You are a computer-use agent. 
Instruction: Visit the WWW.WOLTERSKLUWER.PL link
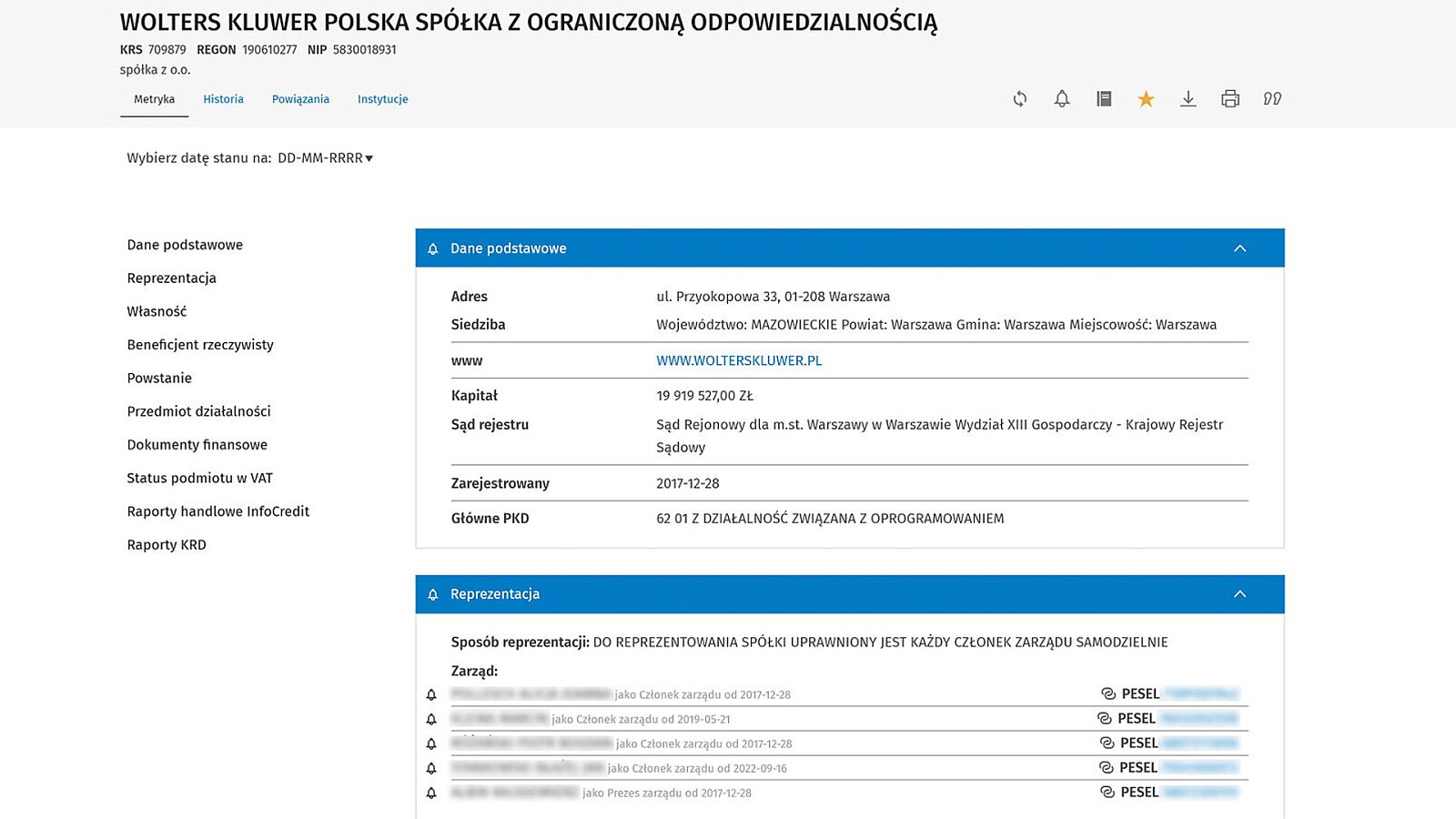(x=739, y=360)
